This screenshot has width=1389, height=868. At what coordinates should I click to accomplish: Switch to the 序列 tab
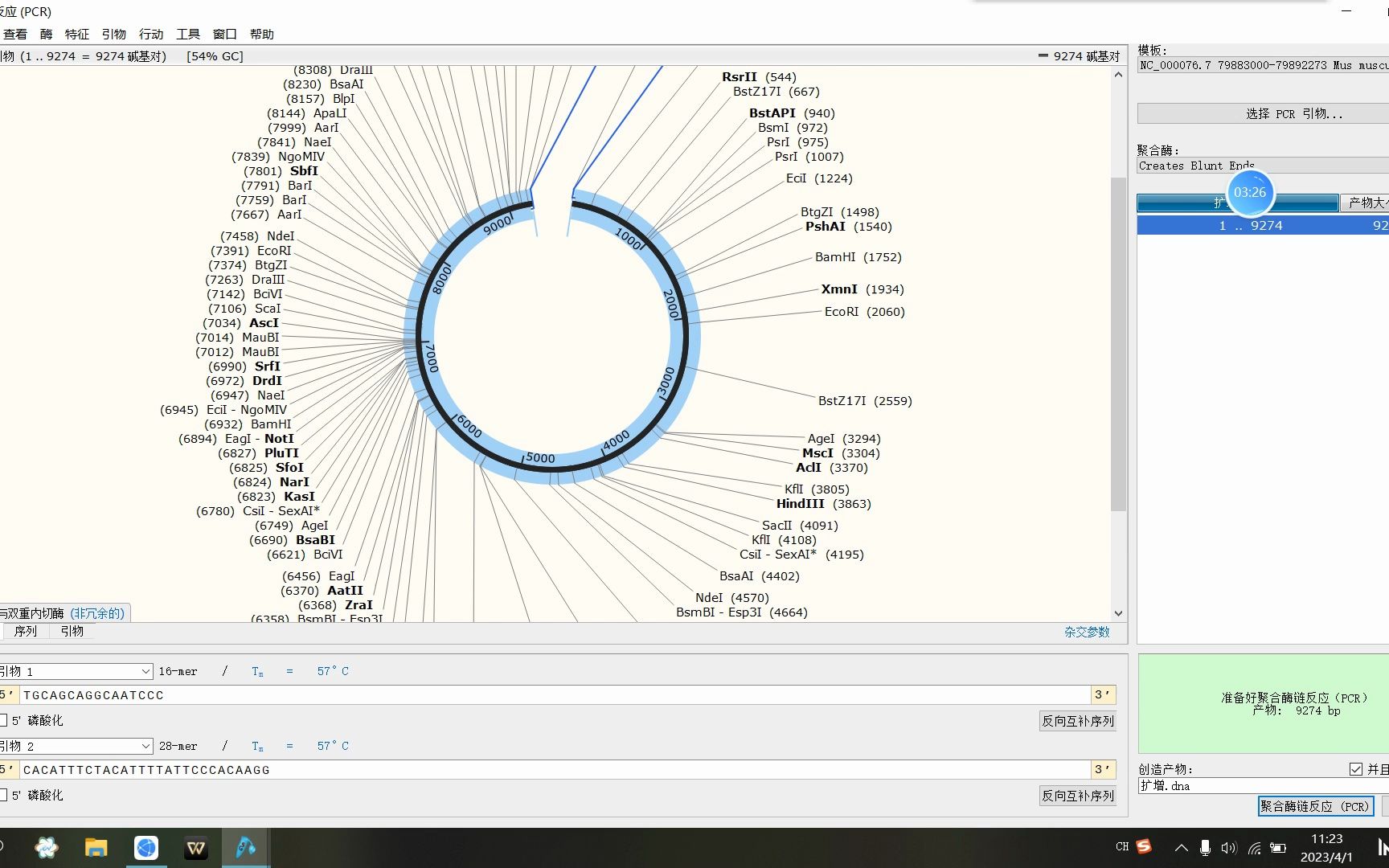[26, 632]
